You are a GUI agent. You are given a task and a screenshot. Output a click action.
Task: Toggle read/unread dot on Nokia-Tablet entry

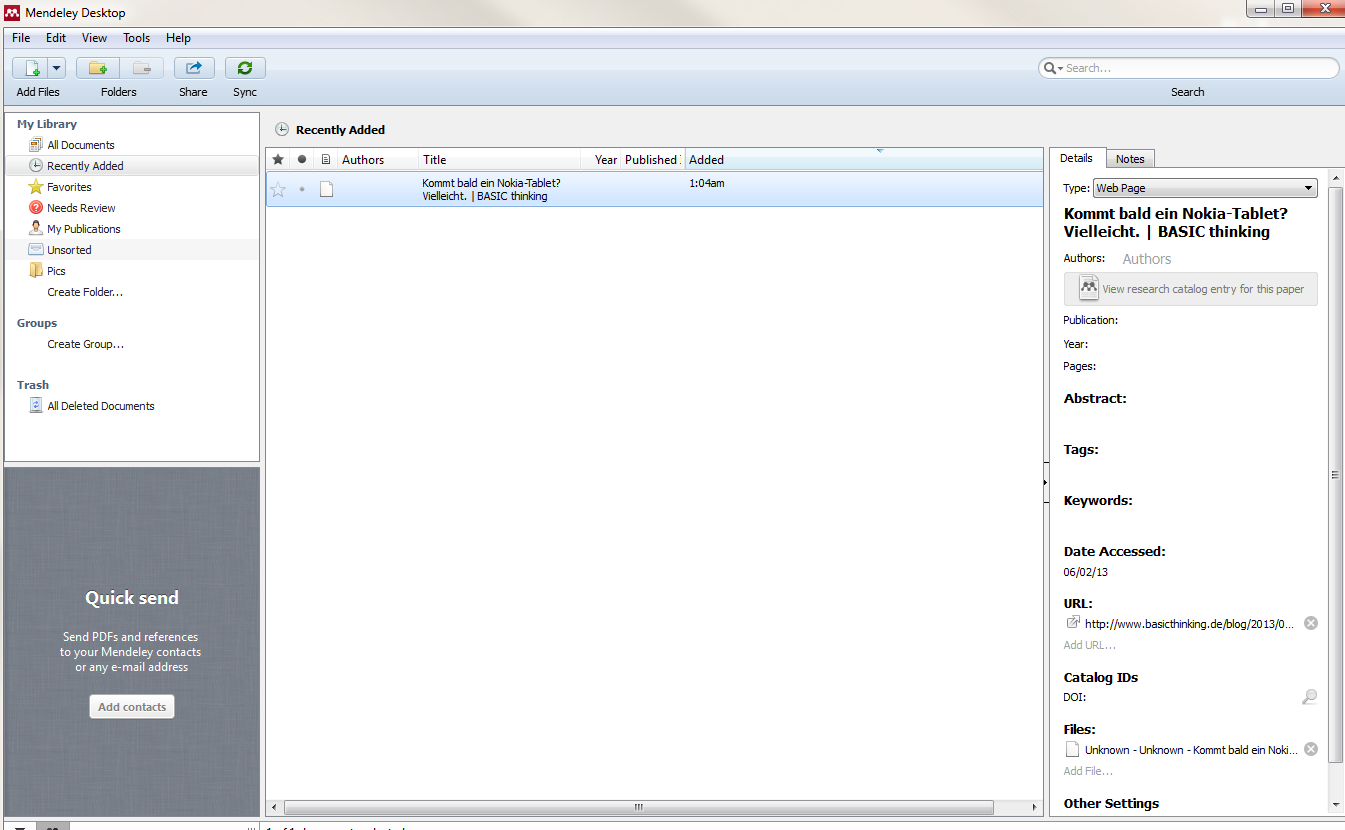tap(302, 189)
